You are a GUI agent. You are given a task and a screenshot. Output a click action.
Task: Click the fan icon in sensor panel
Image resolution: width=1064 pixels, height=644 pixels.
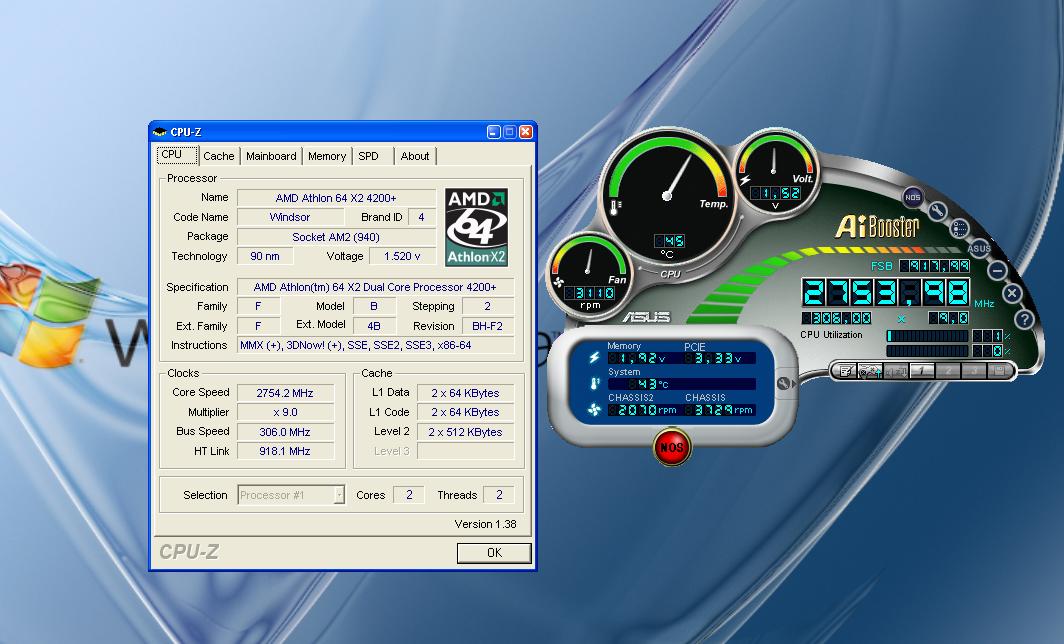(594, 410)
